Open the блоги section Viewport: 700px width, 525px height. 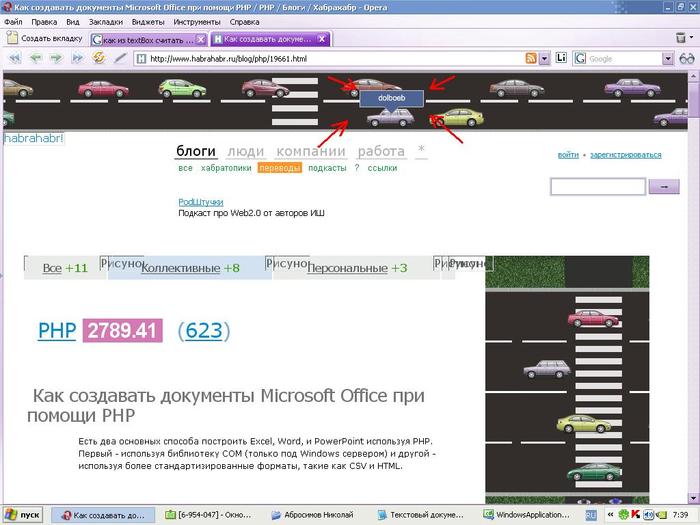click(196, 151)
